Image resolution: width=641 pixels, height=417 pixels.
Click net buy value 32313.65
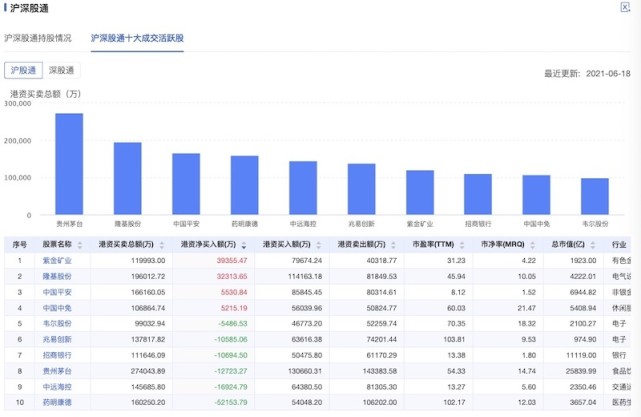pyautogui.click(x=232, y=276)
